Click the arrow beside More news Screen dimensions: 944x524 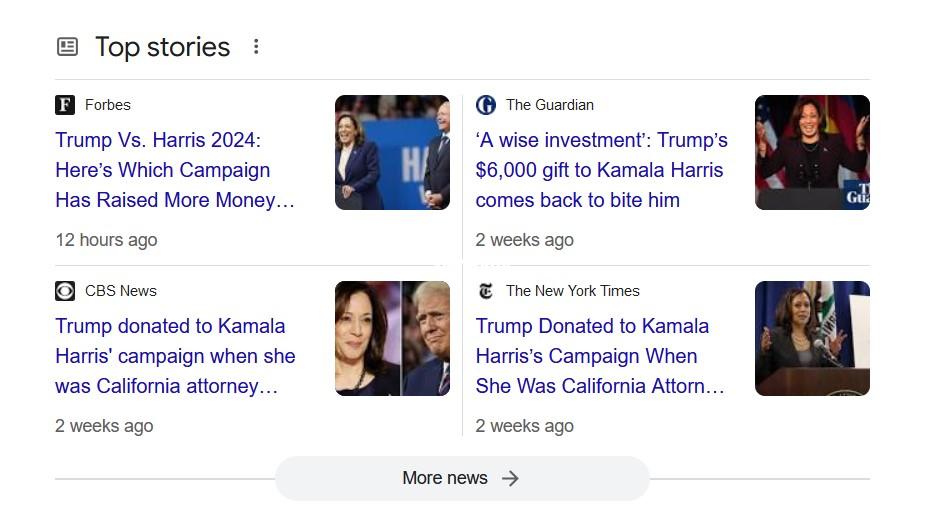[x=510, y=478]
